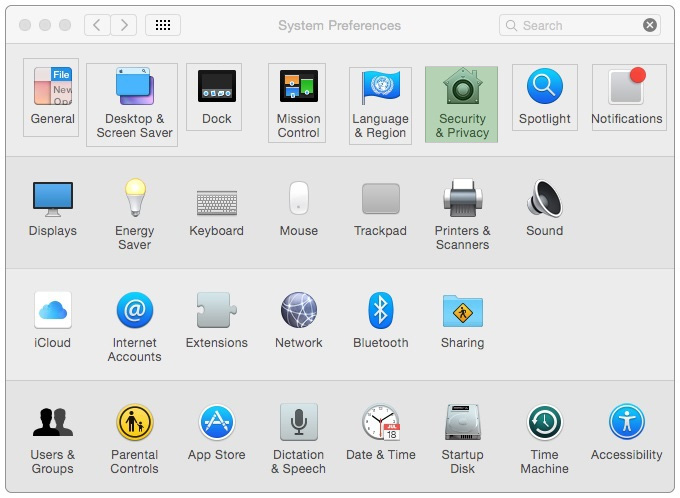Clear the search field with the X
The height and width of the screenshot is (498, 680).
[650, 25]
